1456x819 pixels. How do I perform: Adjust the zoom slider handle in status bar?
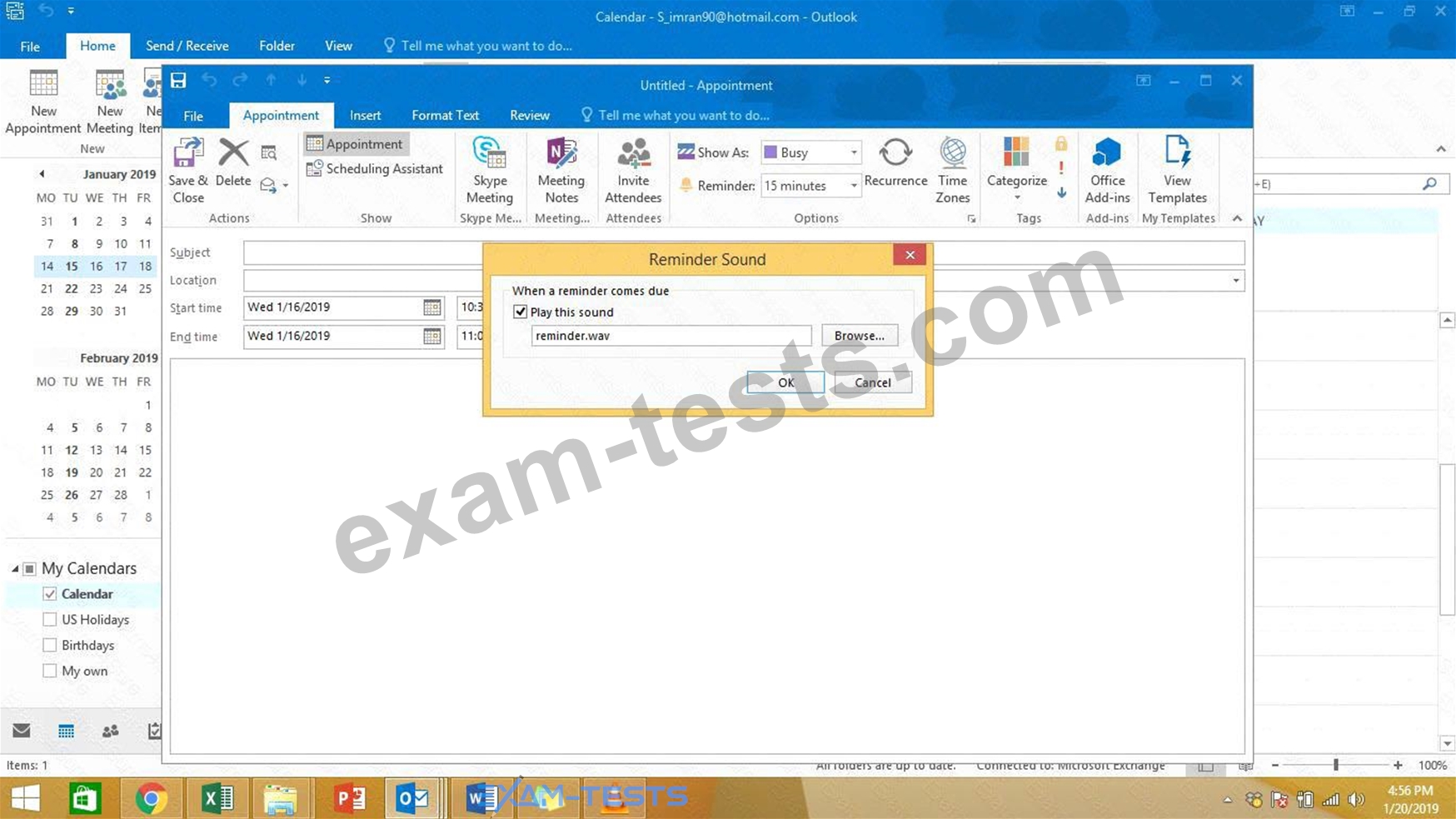tap(1336, 765)
